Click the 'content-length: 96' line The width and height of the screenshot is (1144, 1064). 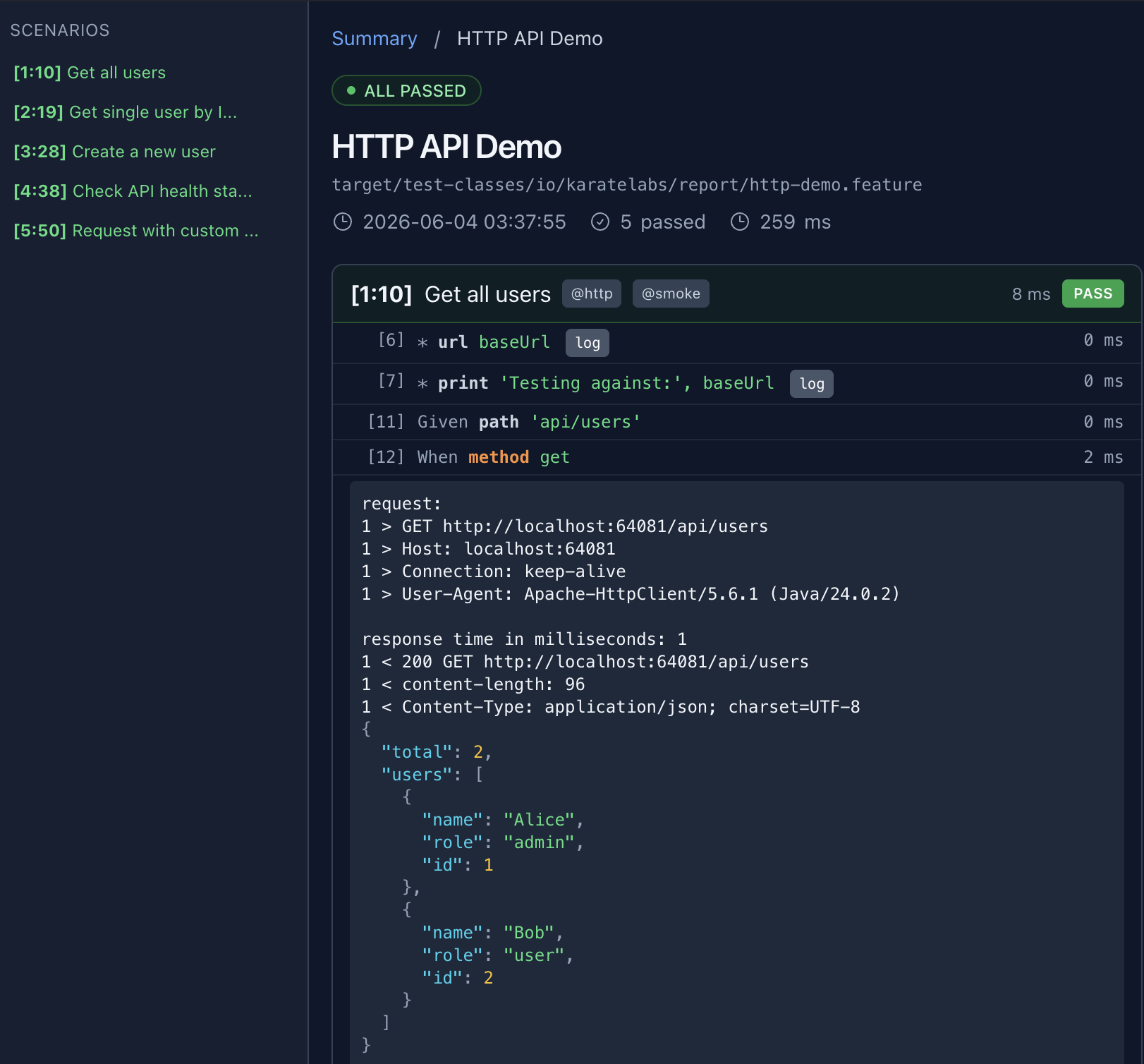pyautogui.click(x=473, y=684)
